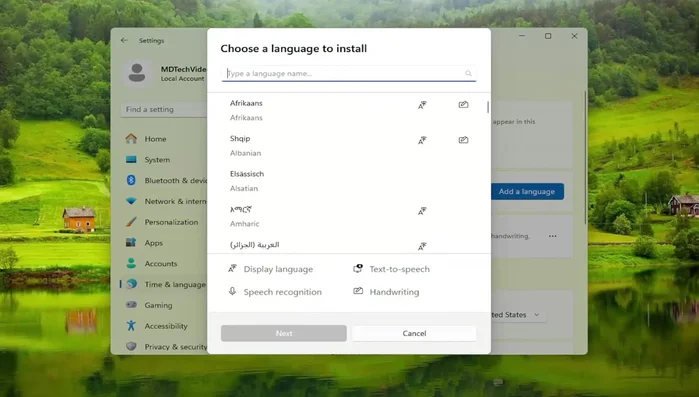The width and height of the screenshot is (699, 397).
Task: Click the Bluetooth sidebar icon
Action: coord(131,180)
